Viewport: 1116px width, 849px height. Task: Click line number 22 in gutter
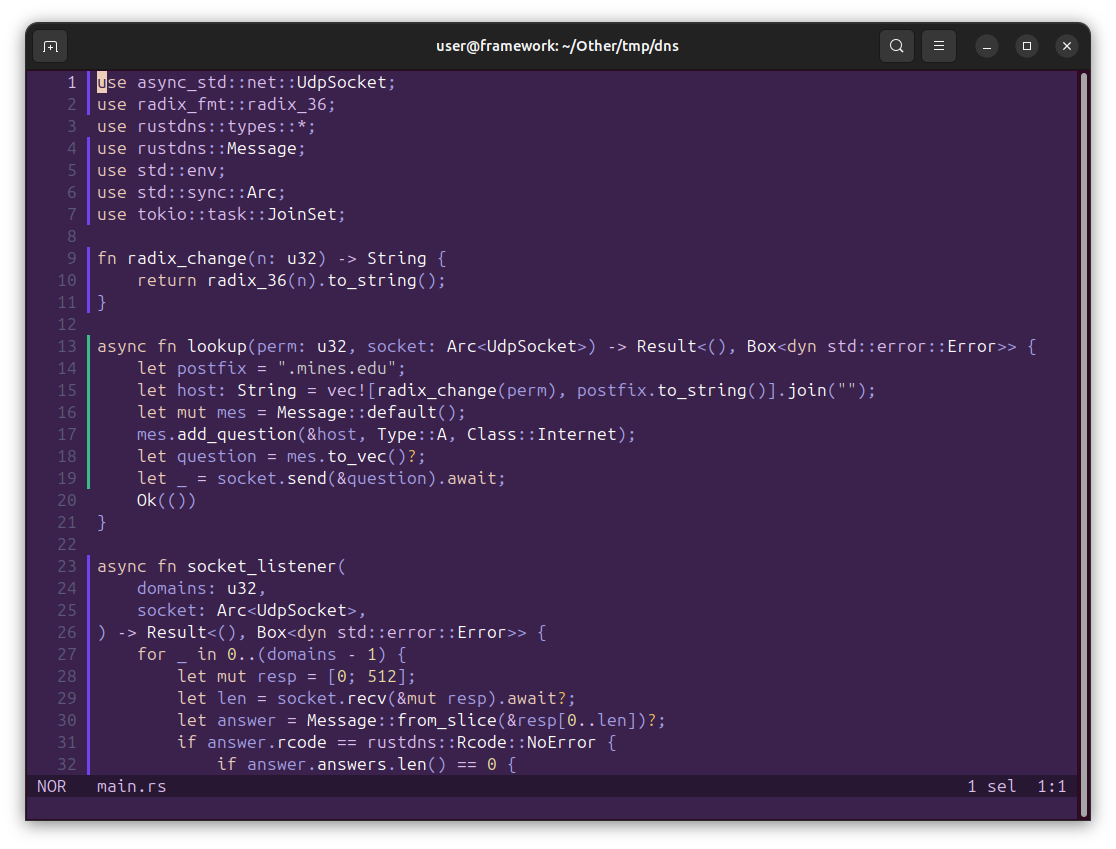(x=67, y=544)
